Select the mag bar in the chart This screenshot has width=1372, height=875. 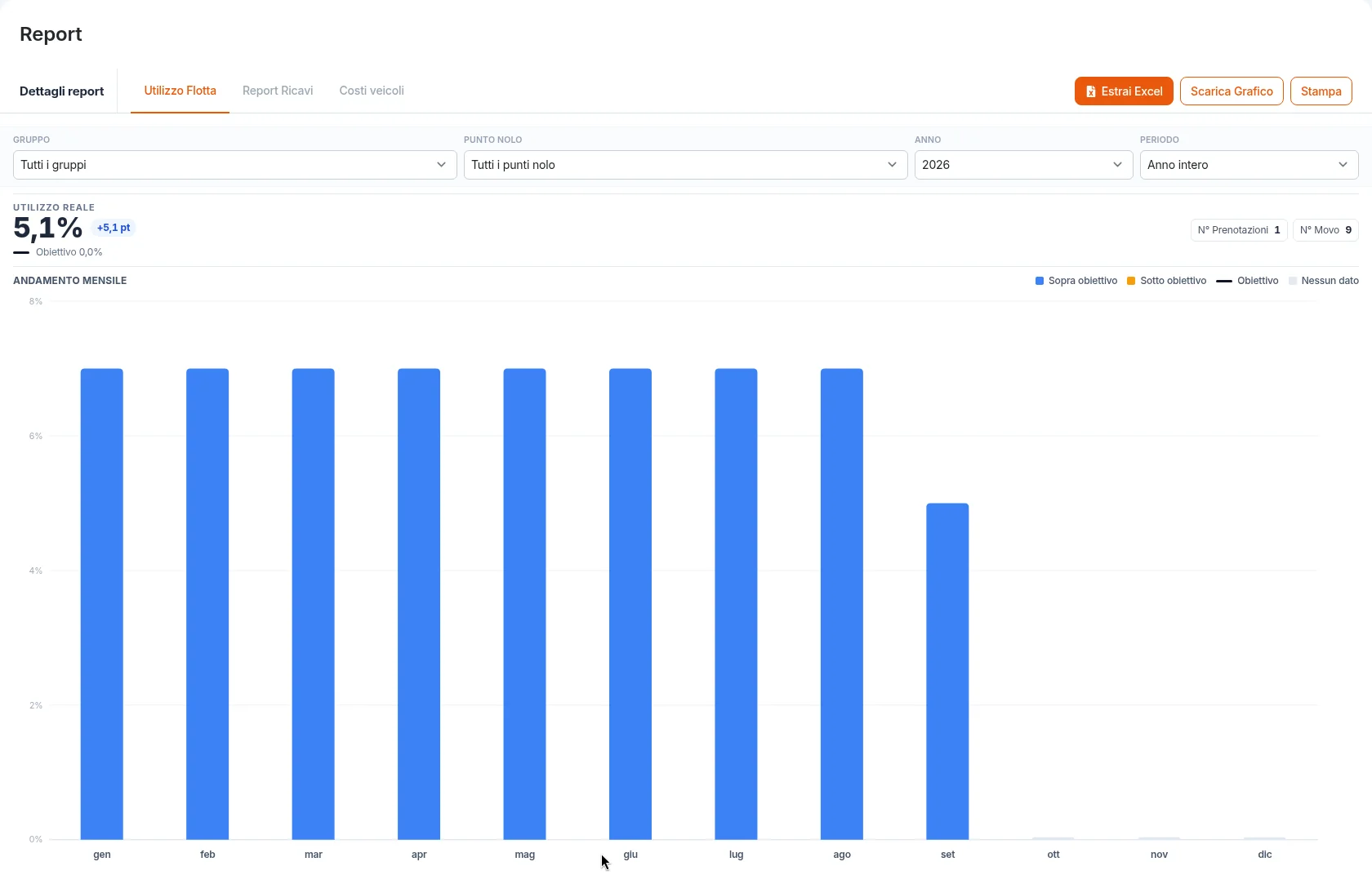(x=525, y=604)
